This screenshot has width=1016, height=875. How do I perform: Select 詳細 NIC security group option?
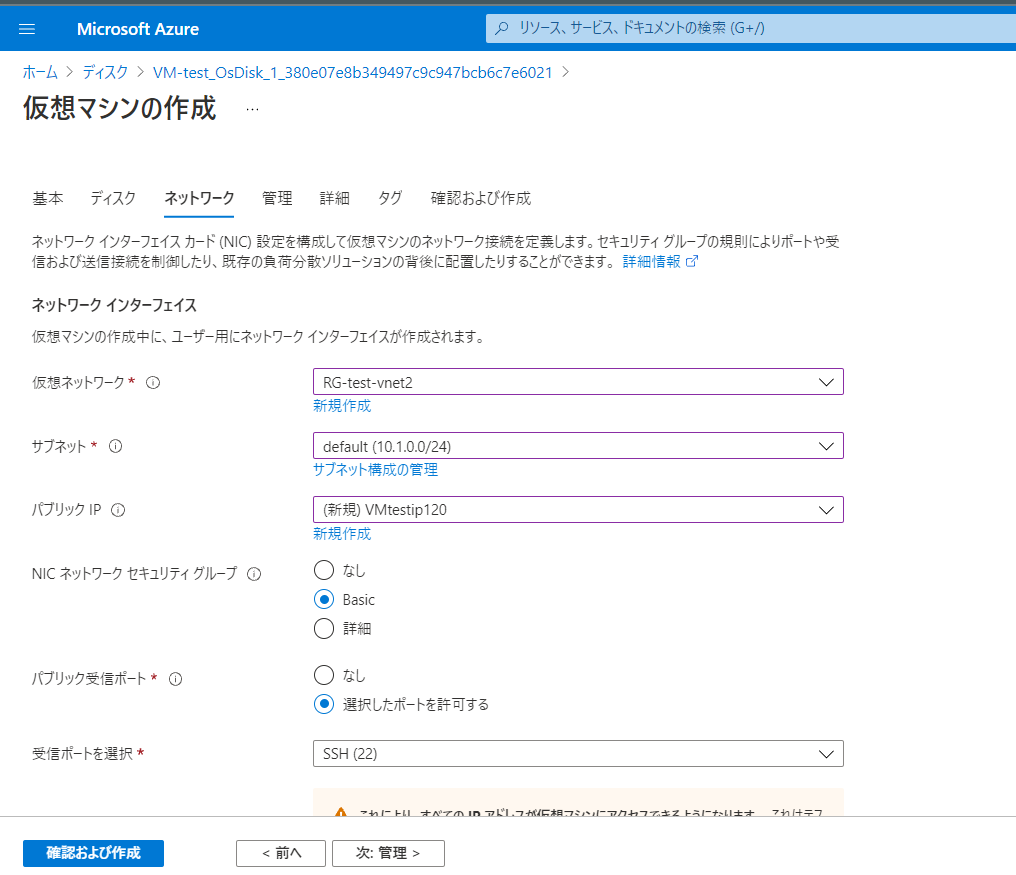coord(324,628)
